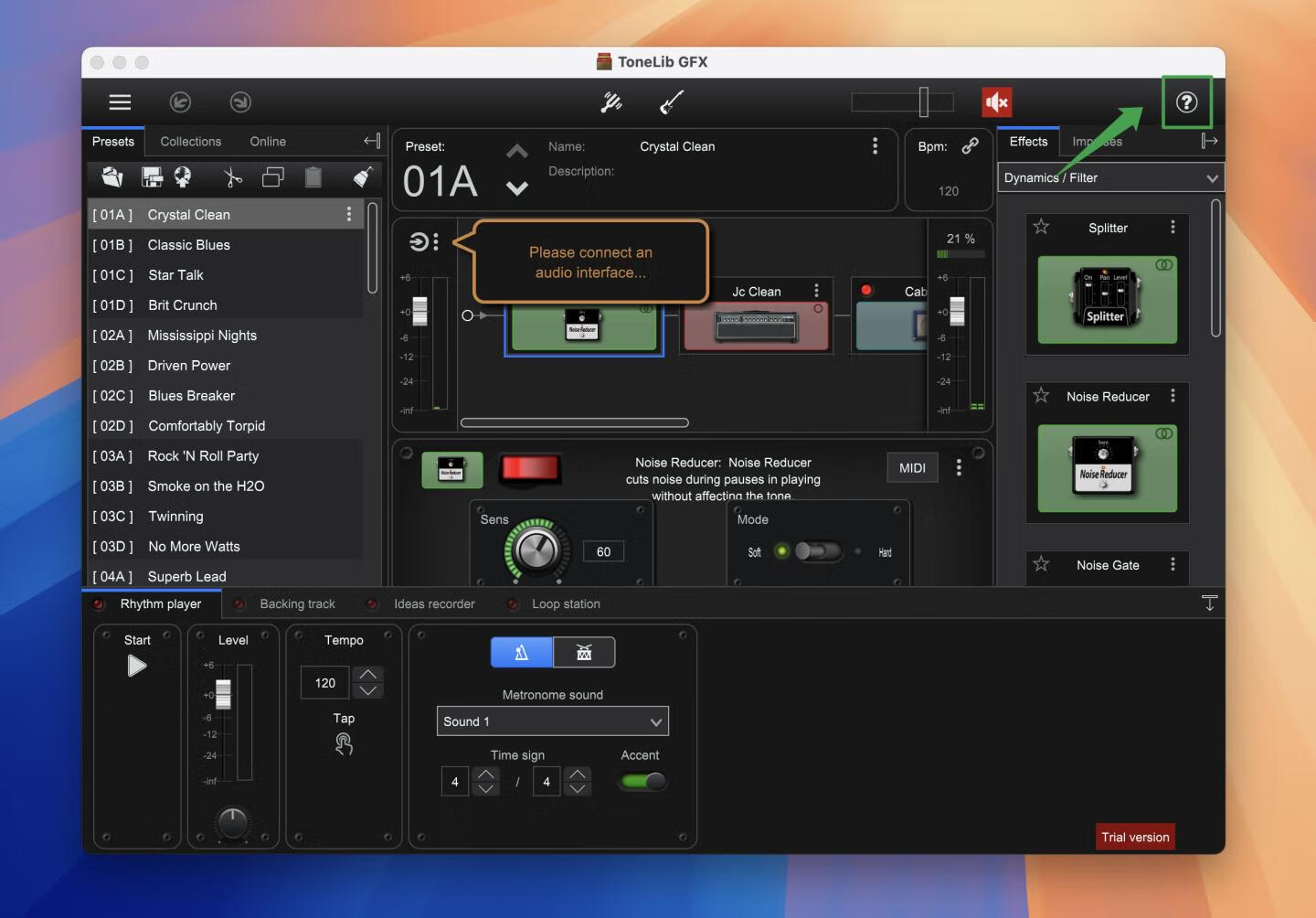Increase time signature numerator
Image resolution: width=1316 pixels, height=918 pixels.
click(x=486, y=774)
